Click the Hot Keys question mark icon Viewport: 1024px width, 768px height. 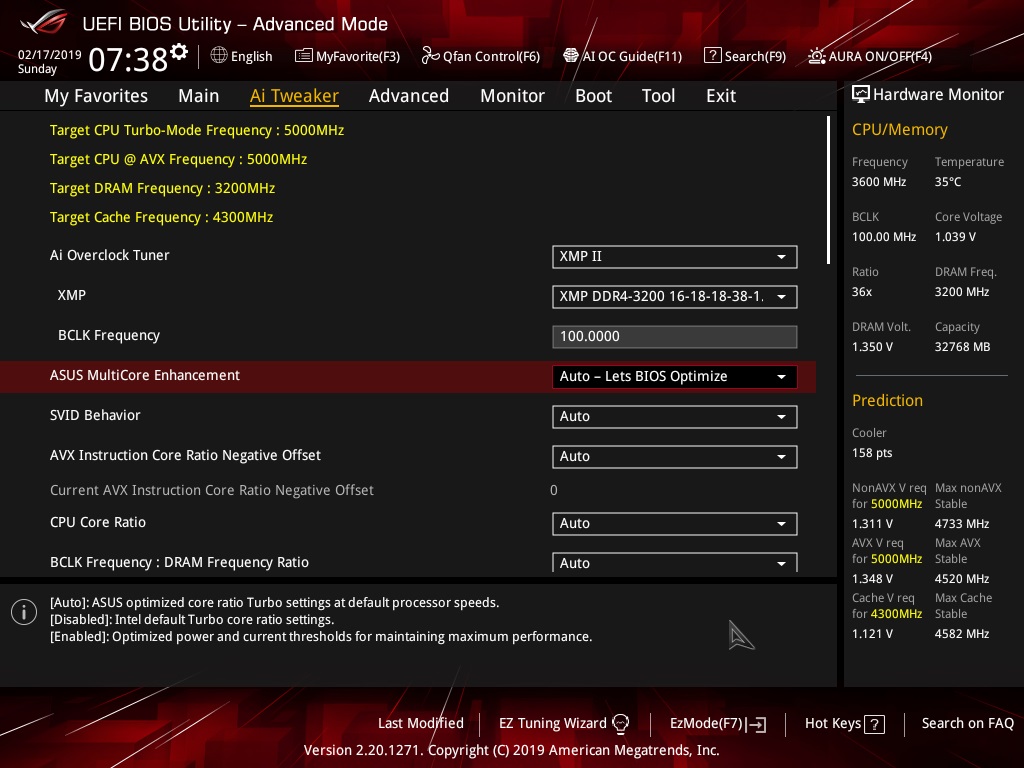click(874, 724)
